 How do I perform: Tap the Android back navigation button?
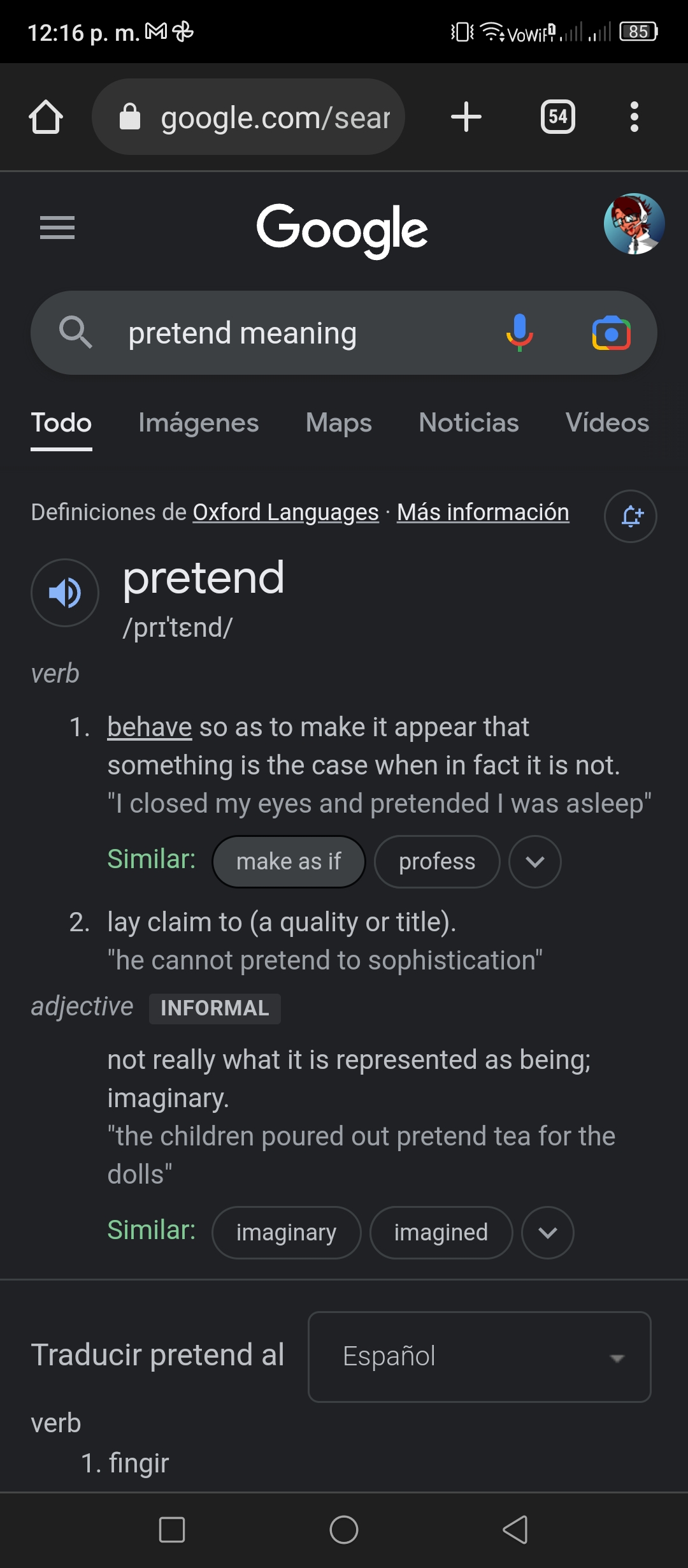coord(515,1530)
